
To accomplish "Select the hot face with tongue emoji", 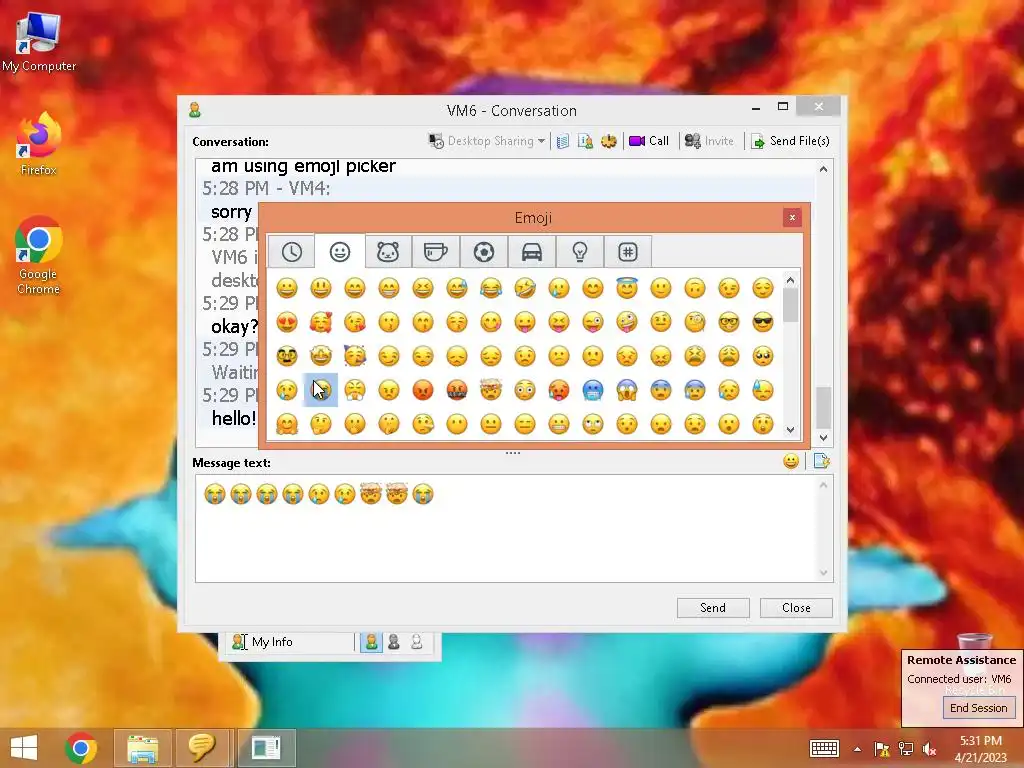I will [x=559, y=391].
